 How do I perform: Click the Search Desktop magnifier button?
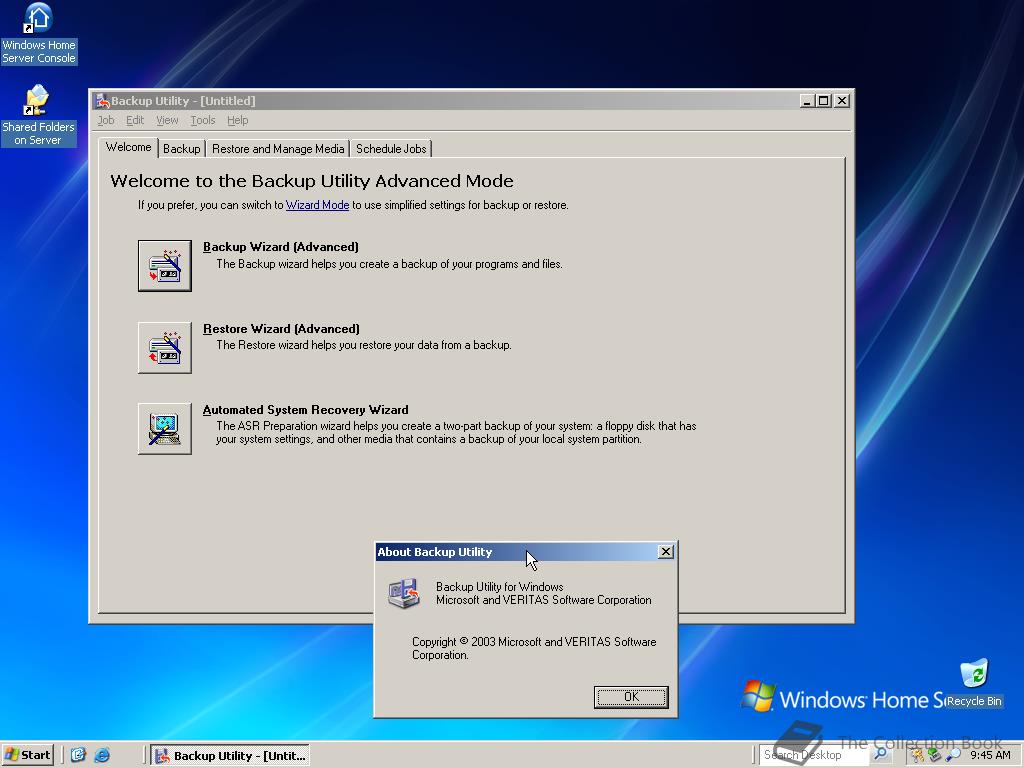(880, 754)
